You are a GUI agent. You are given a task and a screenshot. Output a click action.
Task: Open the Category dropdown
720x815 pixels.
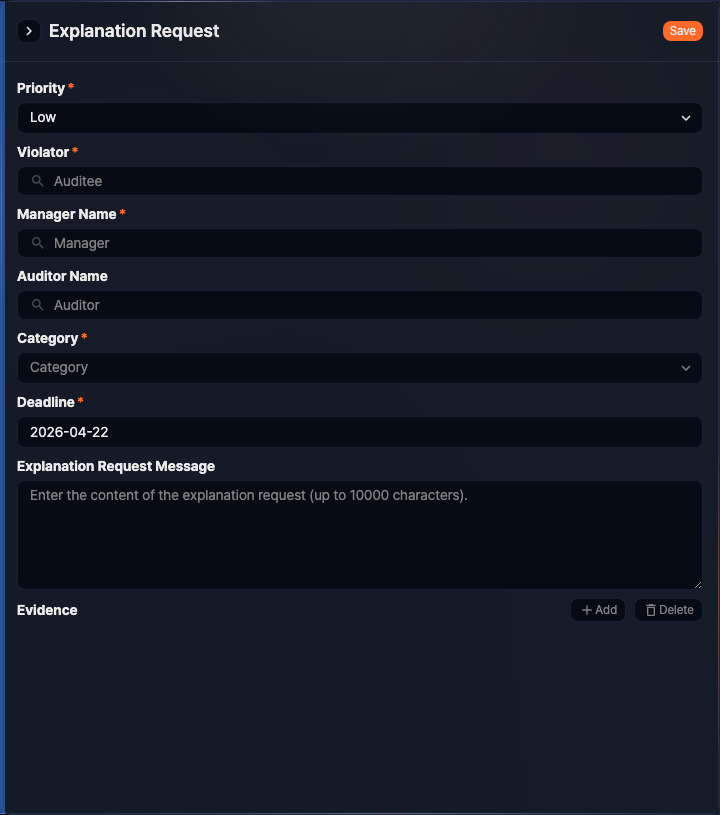coord(360,368)
